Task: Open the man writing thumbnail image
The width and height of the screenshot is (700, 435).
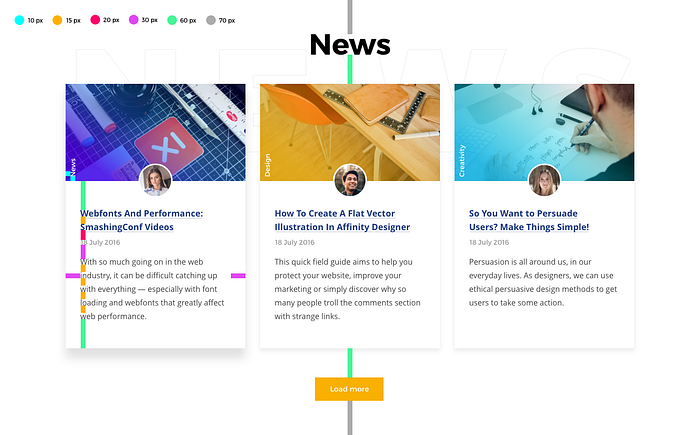Action: coord(544,132)
